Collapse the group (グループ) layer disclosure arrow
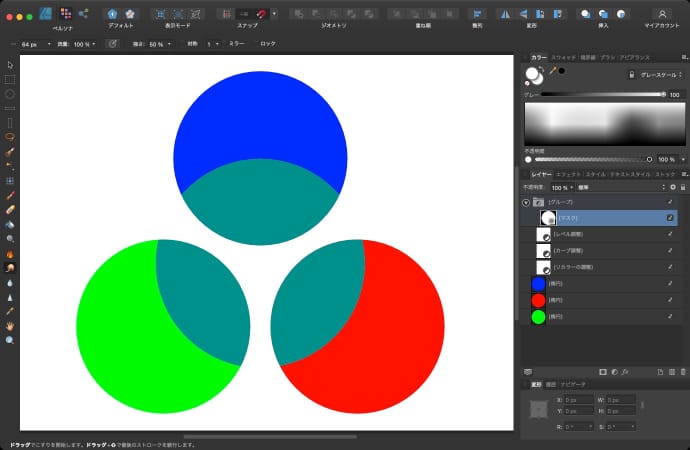The width and height of the screenshot is (690, 450). pyautogui.click(x=526, y=202)
